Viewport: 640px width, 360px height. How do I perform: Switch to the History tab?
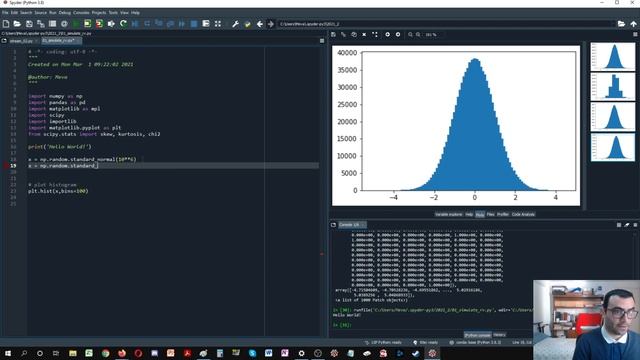pyautogui.click(x=499, y=335)
